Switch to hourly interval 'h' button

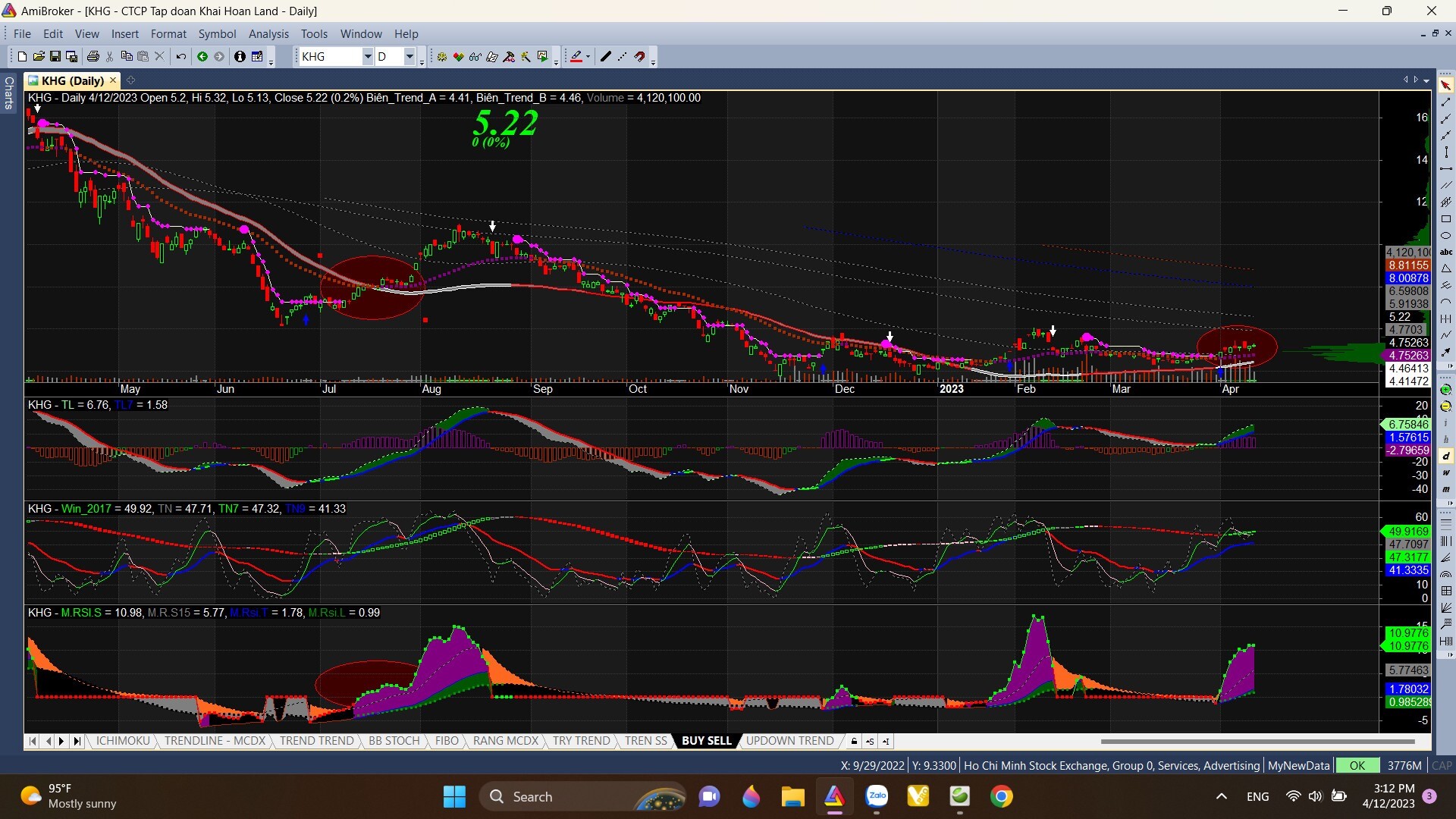tap(1445, 439)
